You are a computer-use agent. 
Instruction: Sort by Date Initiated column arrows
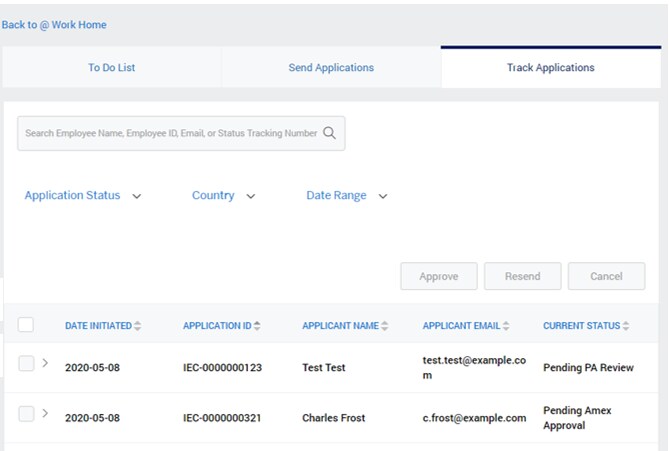[138, 326]
